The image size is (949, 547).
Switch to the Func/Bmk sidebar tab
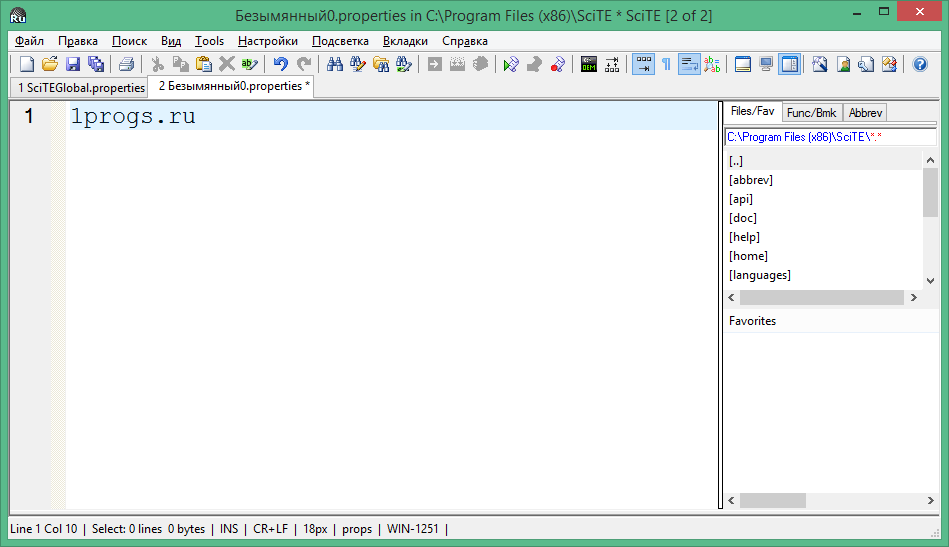pos(812,113)
